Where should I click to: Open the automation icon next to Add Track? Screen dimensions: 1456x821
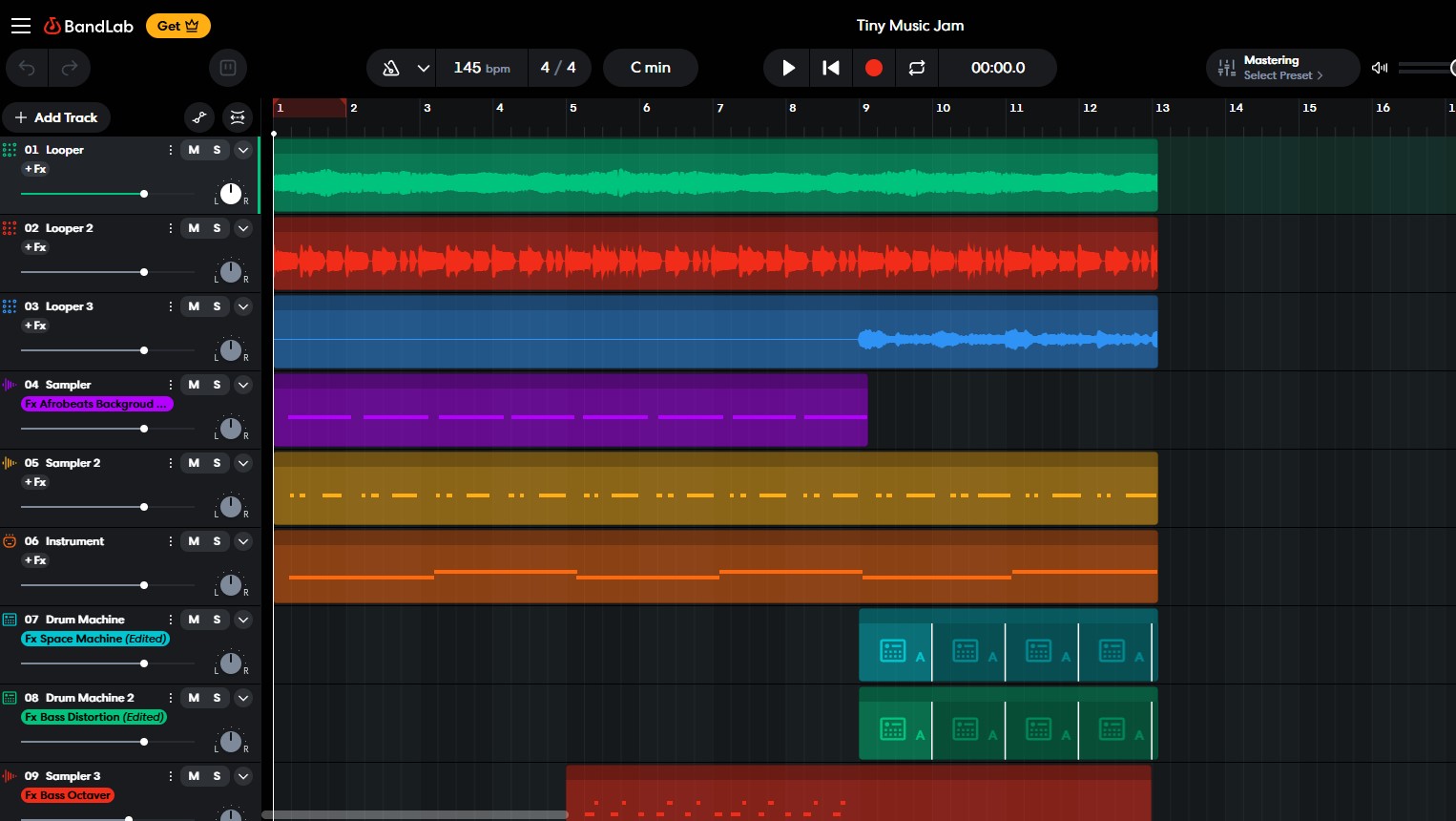pos(199,117)
